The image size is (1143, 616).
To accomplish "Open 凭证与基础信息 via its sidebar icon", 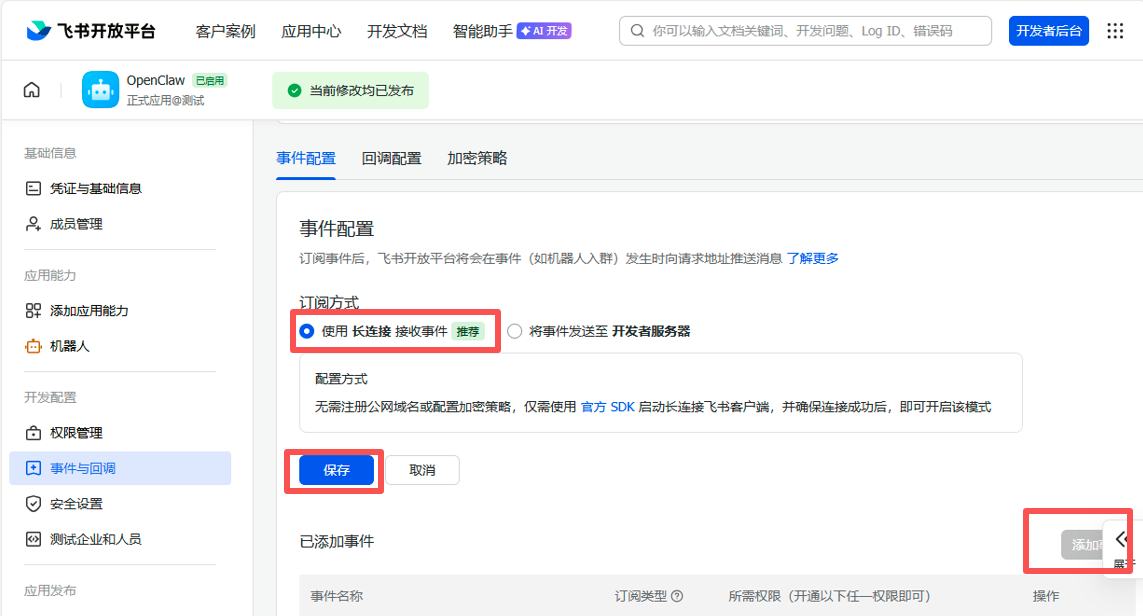I will click(33, 188).
